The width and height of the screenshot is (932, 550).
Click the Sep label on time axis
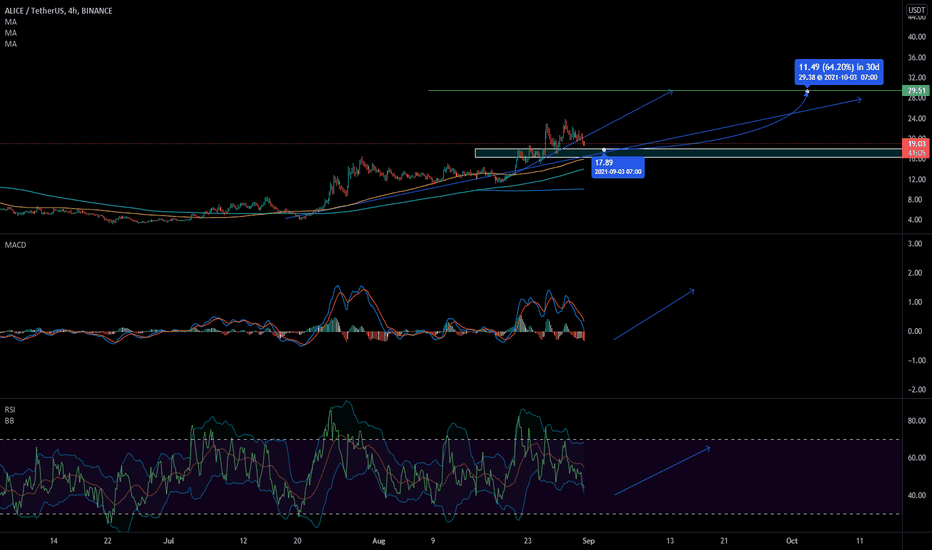[x=588, y=541]
